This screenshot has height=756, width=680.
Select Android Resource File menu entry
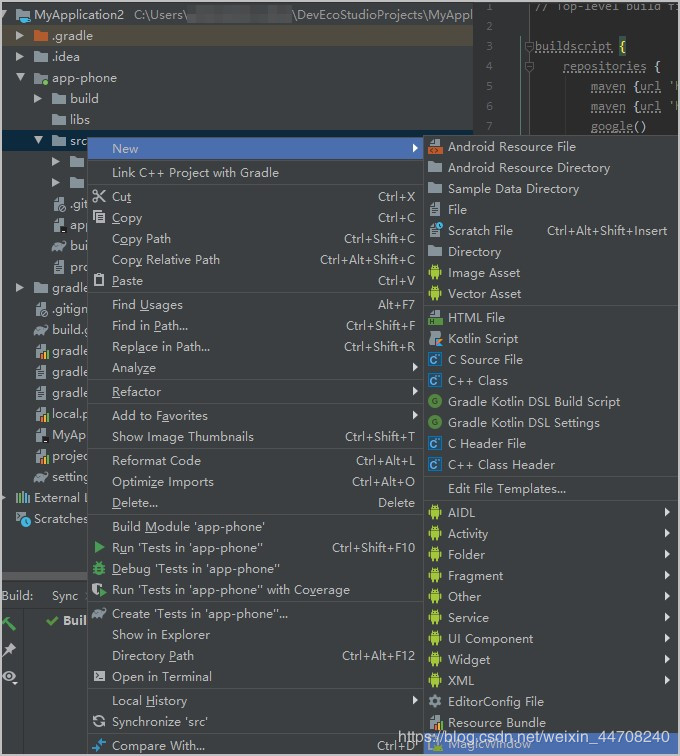pos(511,147)
